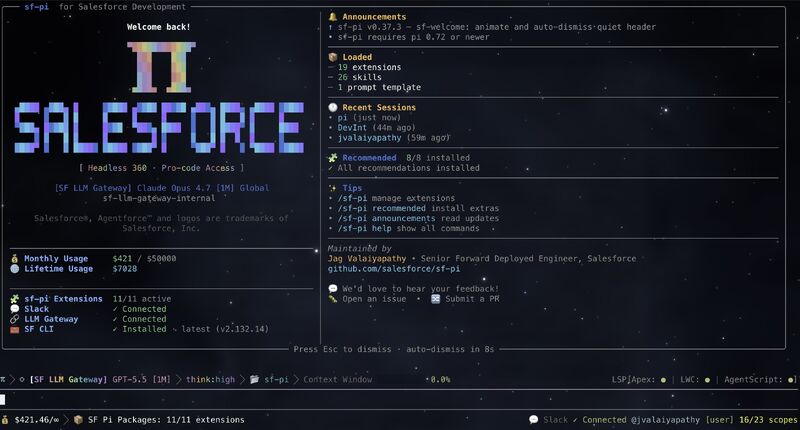Image resolution: width=800 pixels, height=430 pixels.
Task: Click the clock icon beside Recent Sessions
Action: [x=333, y=107]
